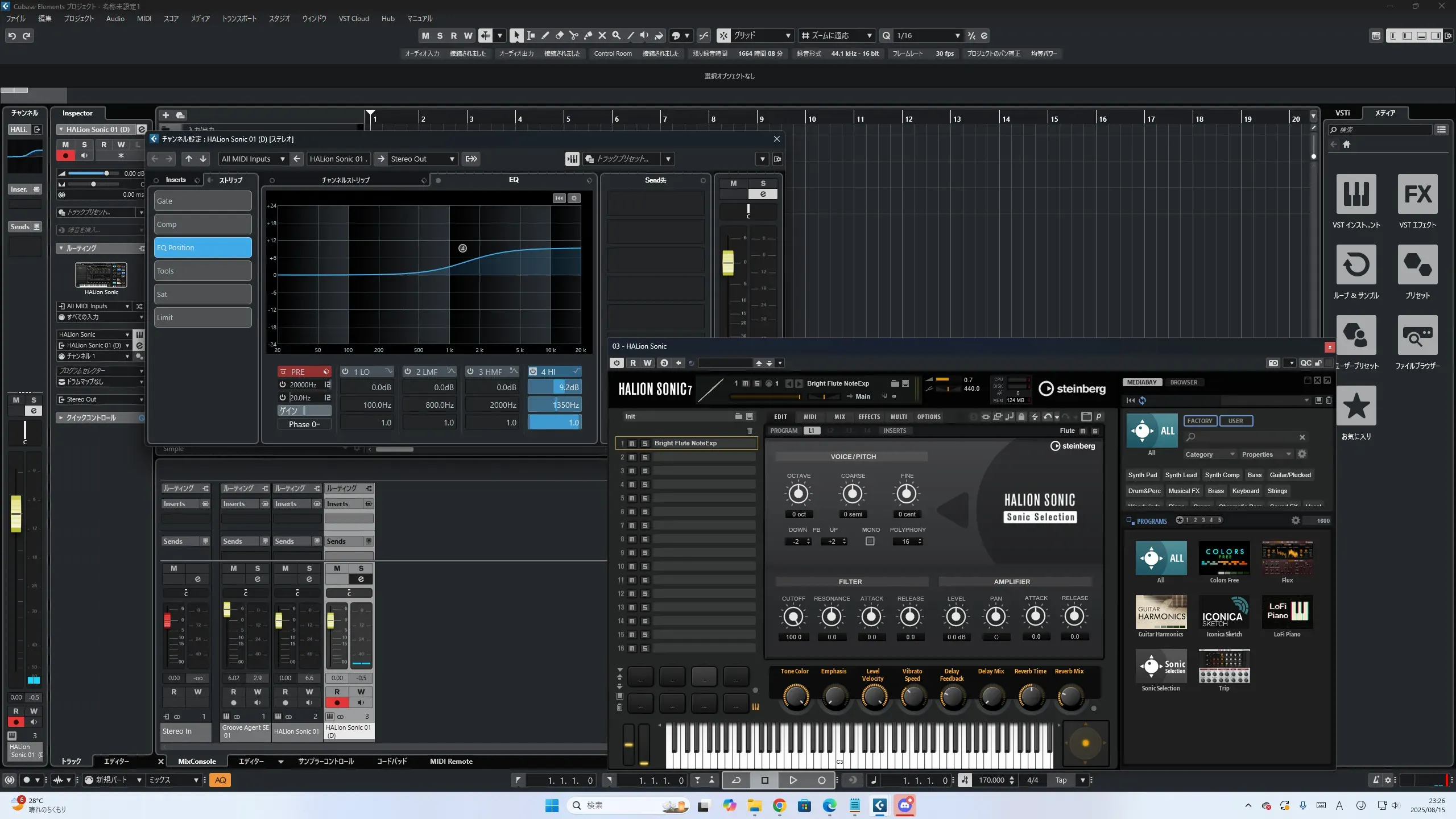Select the Eraser tool in toolbar
This screenshot has width=1456, height=819.
pyautogui.click(x=559, y=36)
